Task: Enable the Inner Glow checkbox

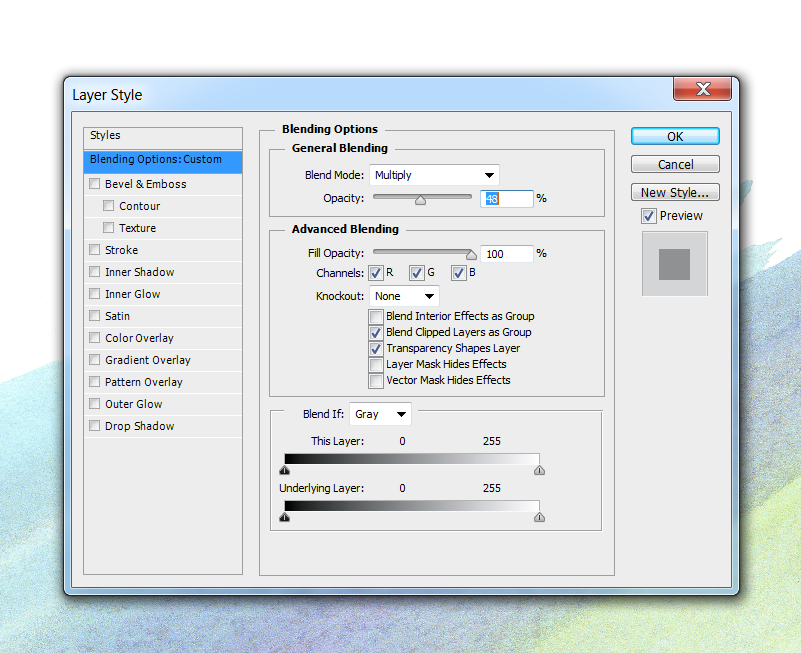Action: click(x=95, y=293)
